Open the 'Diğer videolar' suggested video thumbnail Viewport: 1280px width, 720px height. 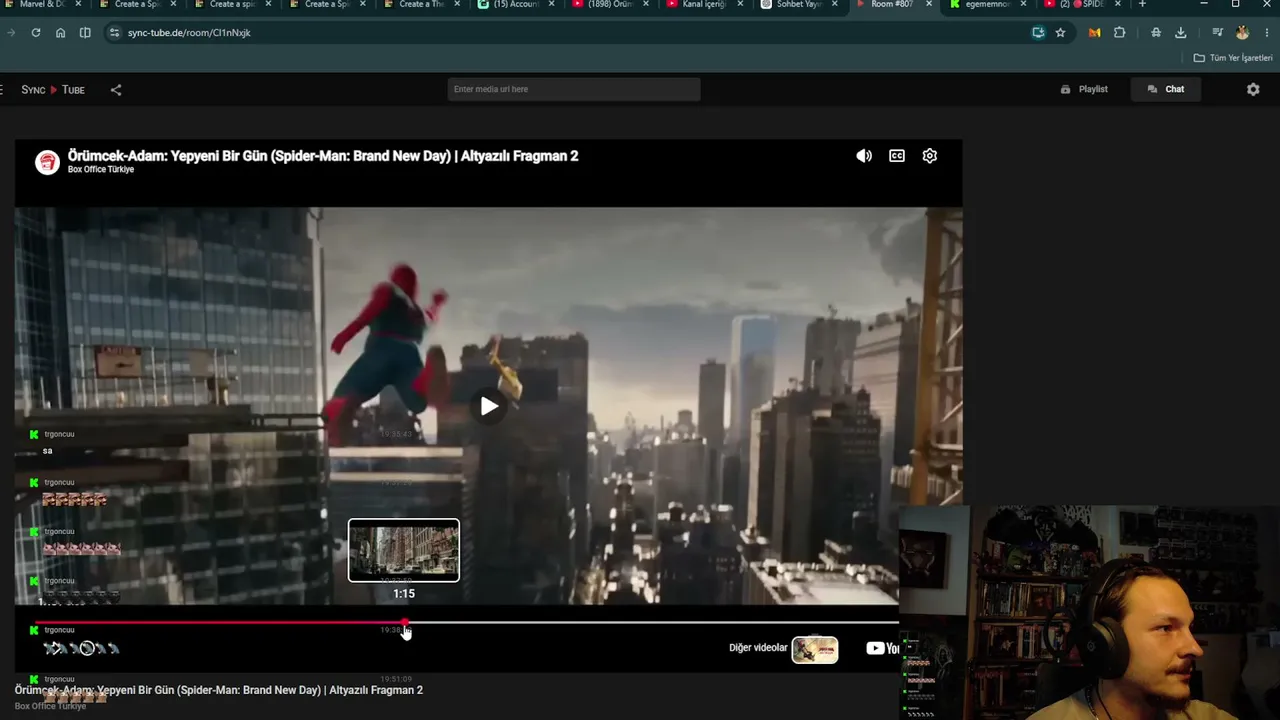click(x=815, y=649)
